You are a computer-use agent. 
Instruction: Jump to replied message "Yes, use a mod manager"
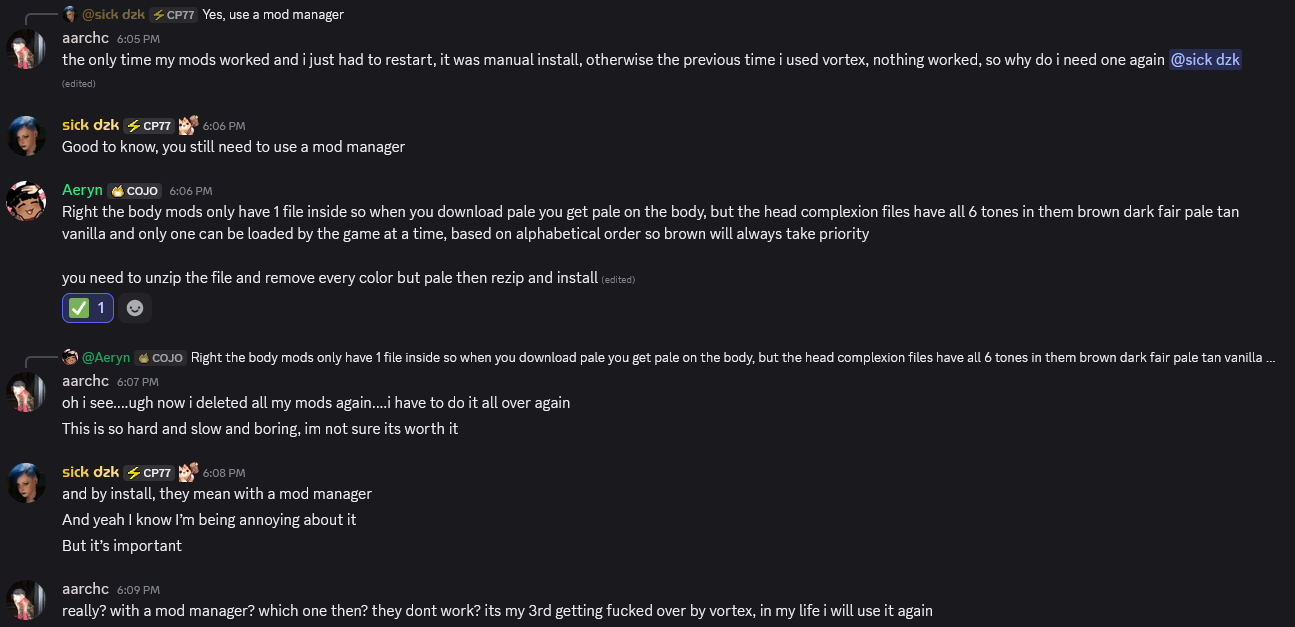272,14
